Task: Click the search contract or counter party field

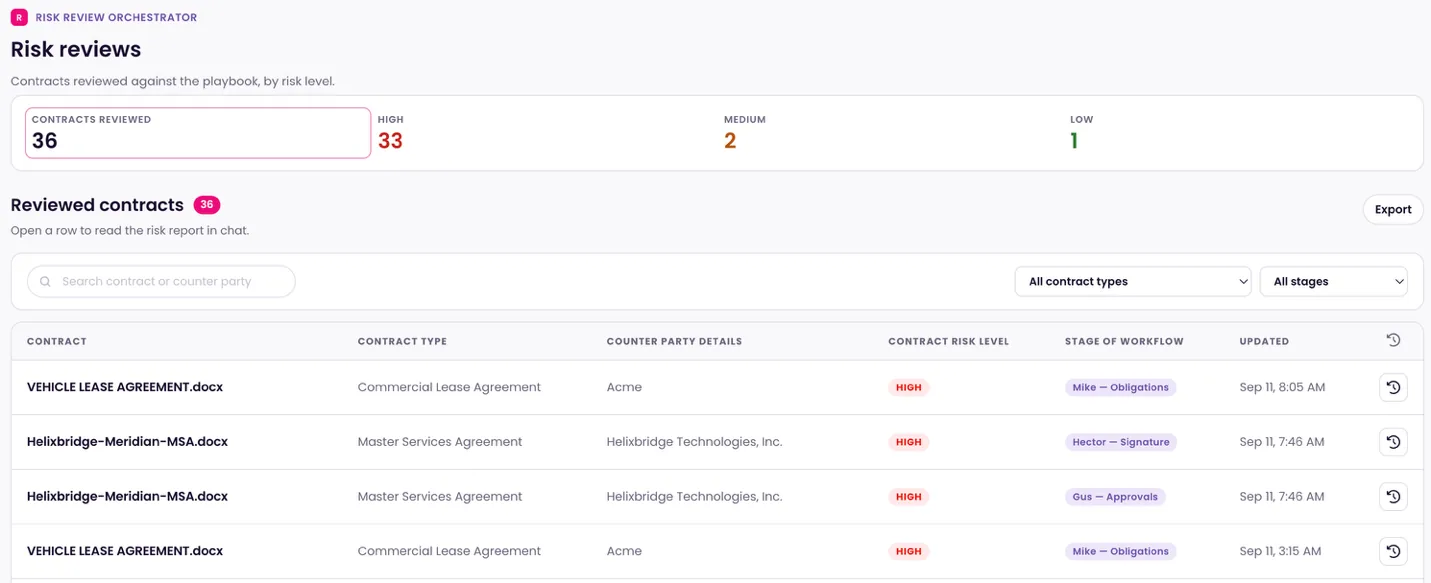Action: coord(161,282)
